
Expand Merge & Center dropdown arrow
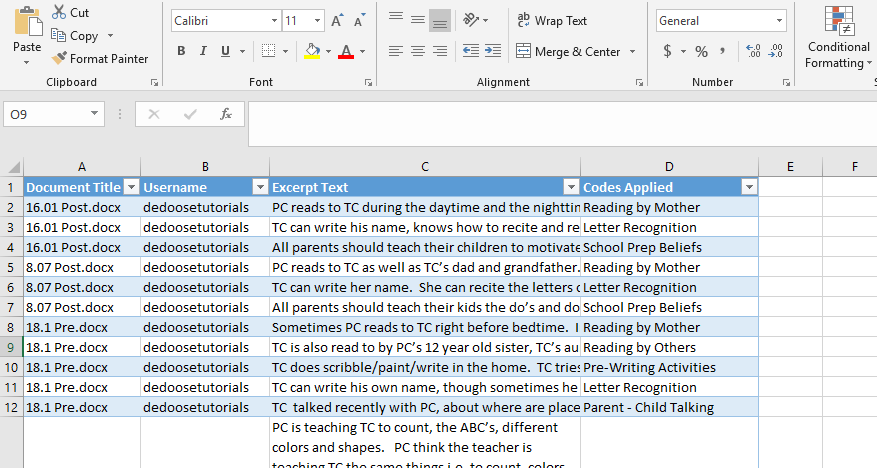(633, 51)
